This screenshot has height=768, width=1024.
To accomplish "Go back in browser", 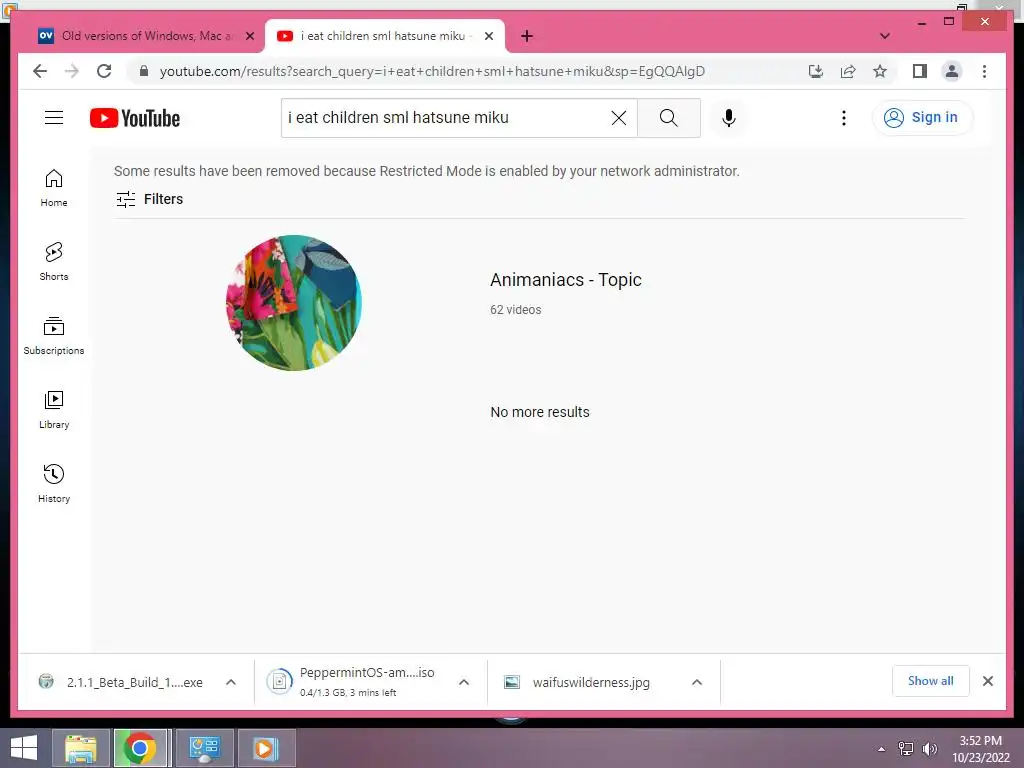I will (40, 71).
